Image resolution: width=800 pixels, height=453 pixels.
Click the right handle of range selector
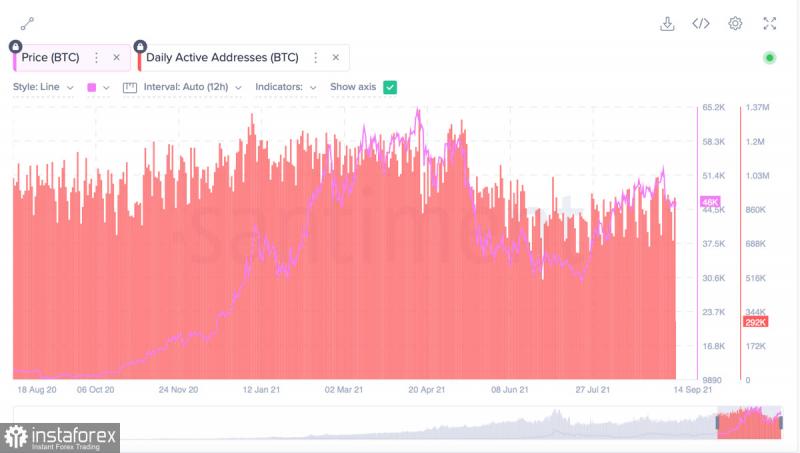tap(781, 422)
